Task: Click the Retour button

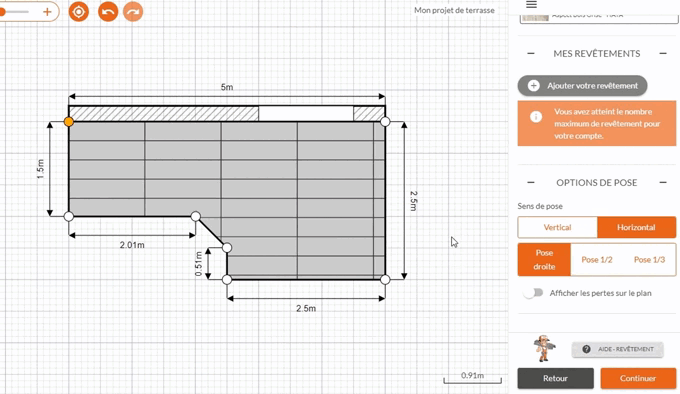Action: click(x=556, y=378)
